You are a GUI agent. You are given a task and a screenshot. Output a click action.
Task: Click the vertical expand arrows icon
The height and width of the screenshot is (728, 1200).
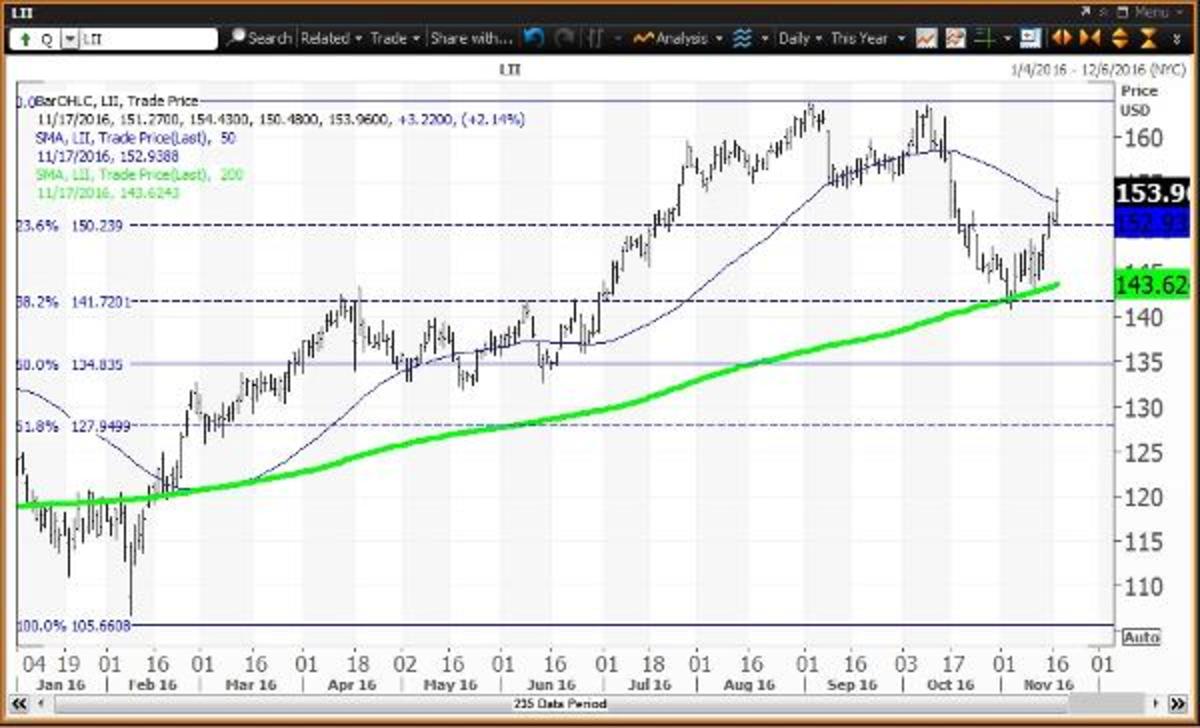(x=1120, y=39)
